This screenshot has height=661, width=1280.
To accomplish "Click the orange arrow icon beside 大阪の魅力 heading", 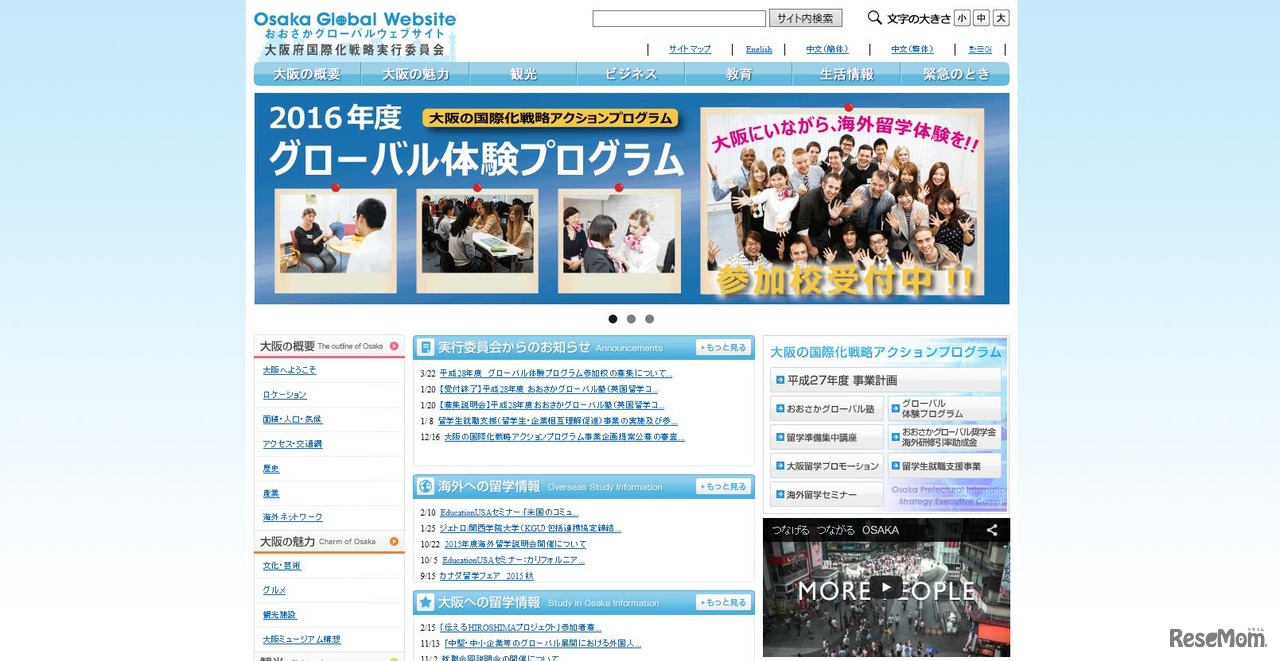I will pos(394,540).
